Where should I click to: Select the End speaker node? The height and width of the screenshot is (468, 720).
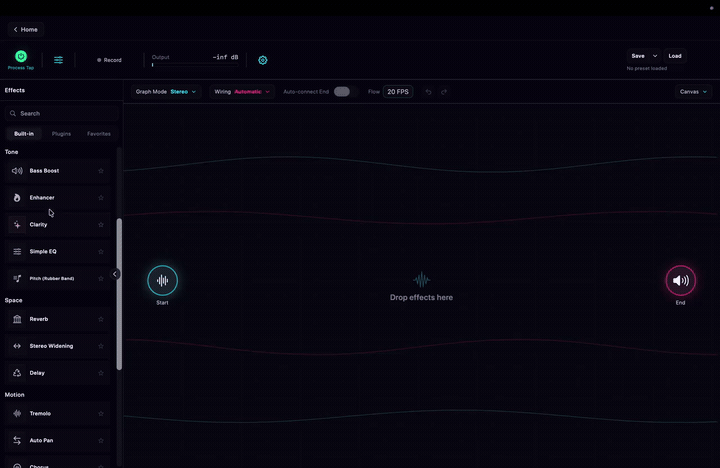click(x=681, y=280)
